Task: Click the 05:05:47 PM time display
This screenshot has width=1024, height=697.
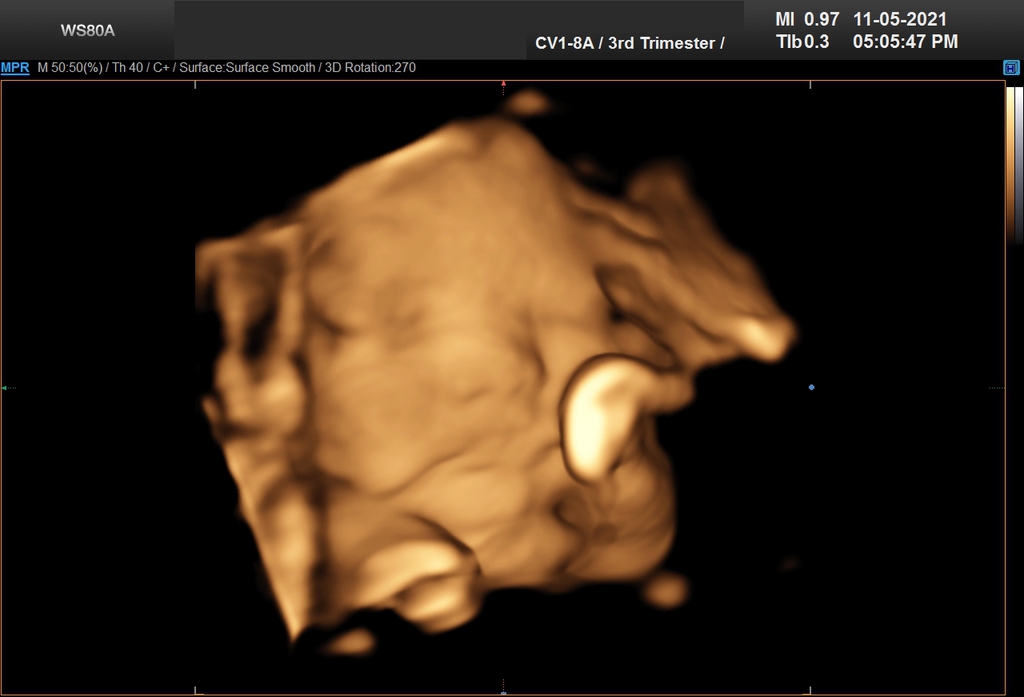Action: (905, 42)
